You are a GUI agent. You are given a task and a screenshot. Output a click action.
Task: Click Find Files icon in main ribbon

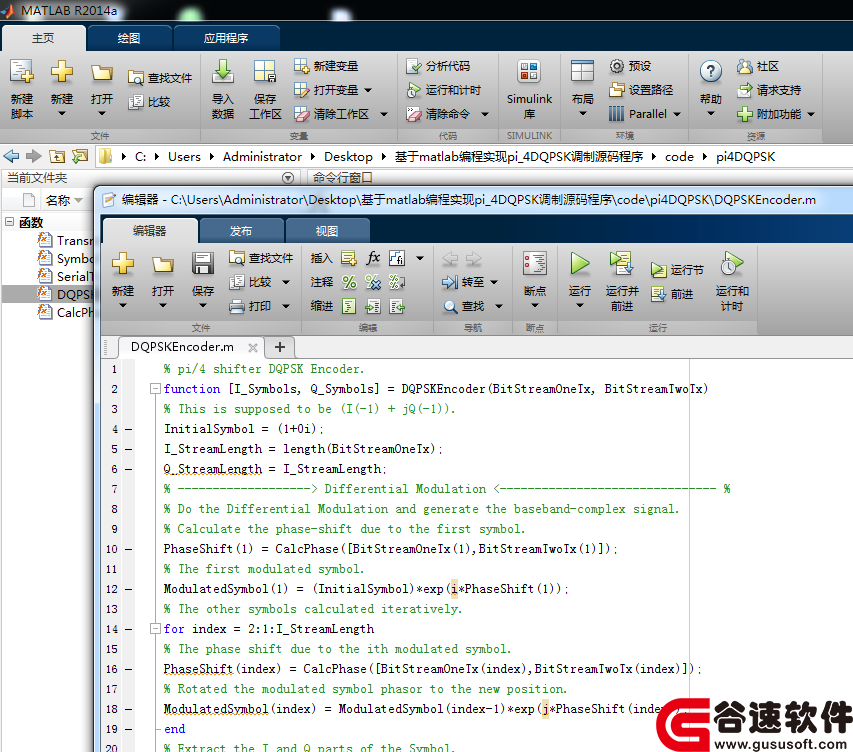(x=135, y=78)
